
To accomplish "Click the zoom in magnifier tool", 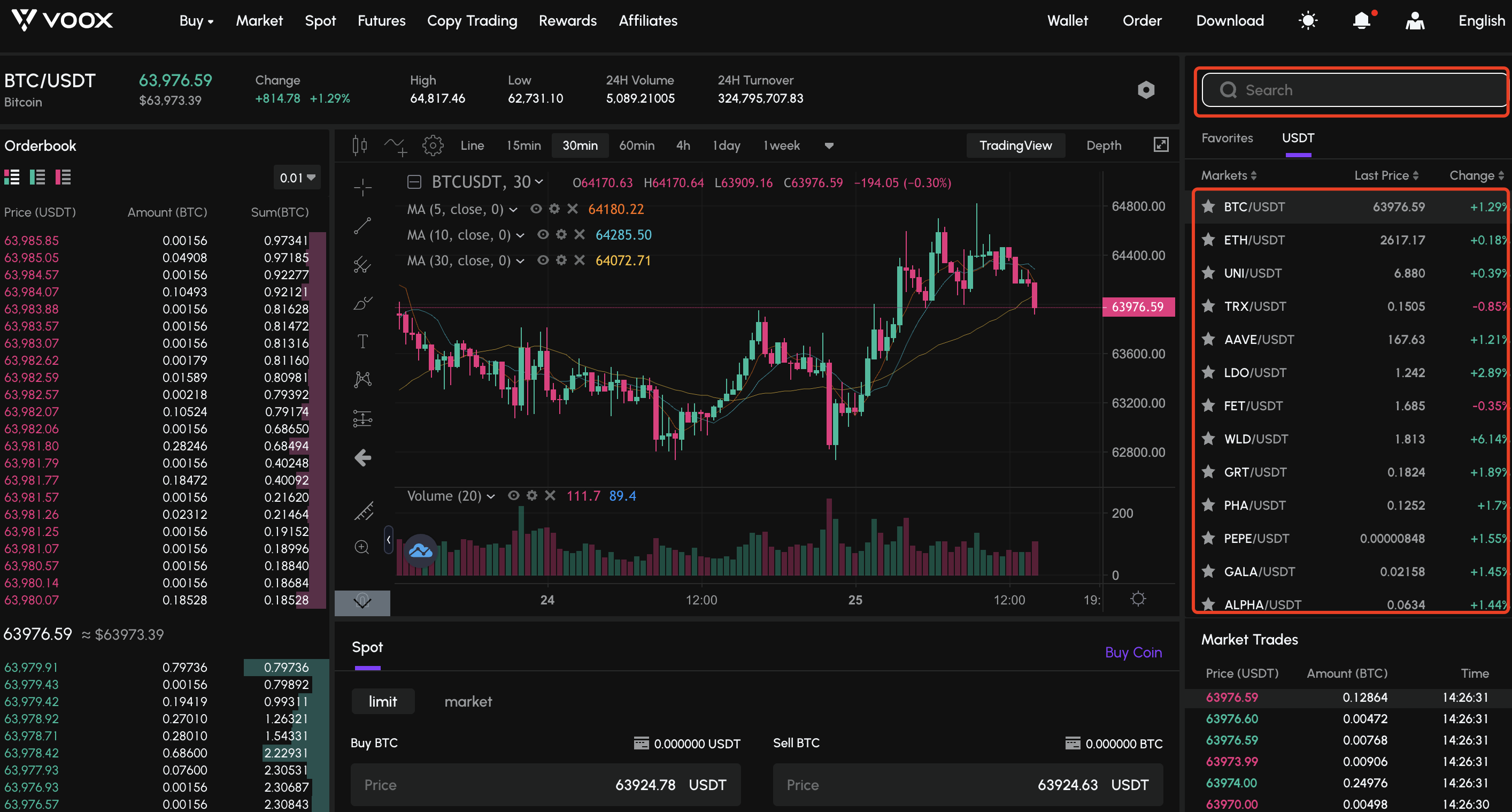I will pos(362,547).
